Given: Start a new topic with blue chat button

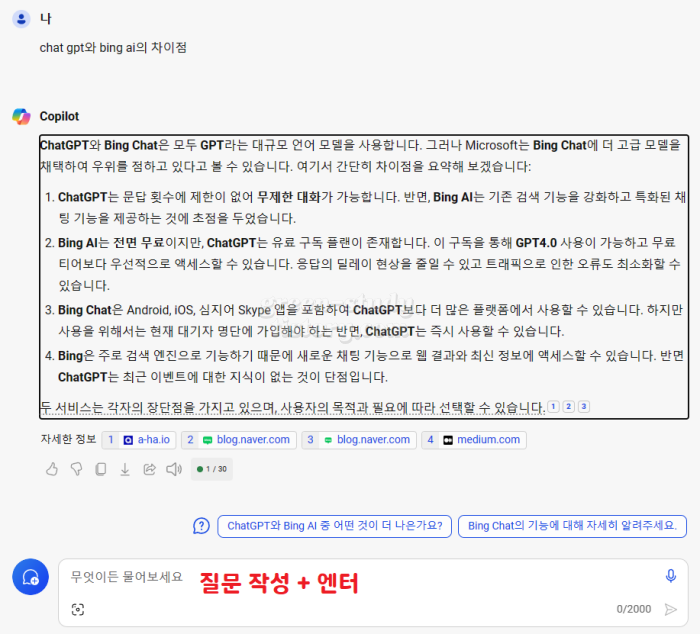Looking at the screenshot, I should (30, 576).
